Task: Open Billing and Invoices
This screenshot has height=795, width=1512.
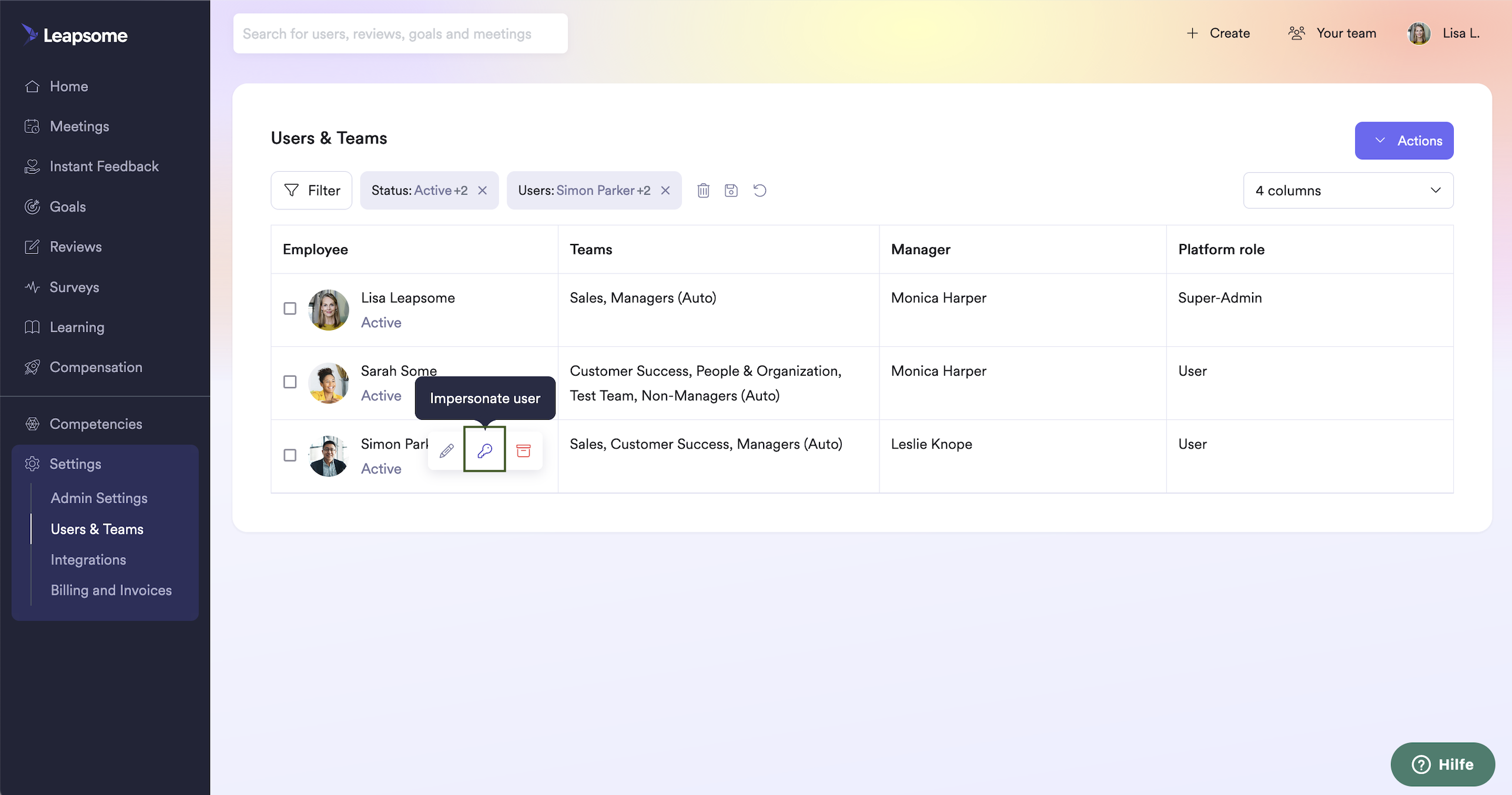Action: [x=111, y=590]
